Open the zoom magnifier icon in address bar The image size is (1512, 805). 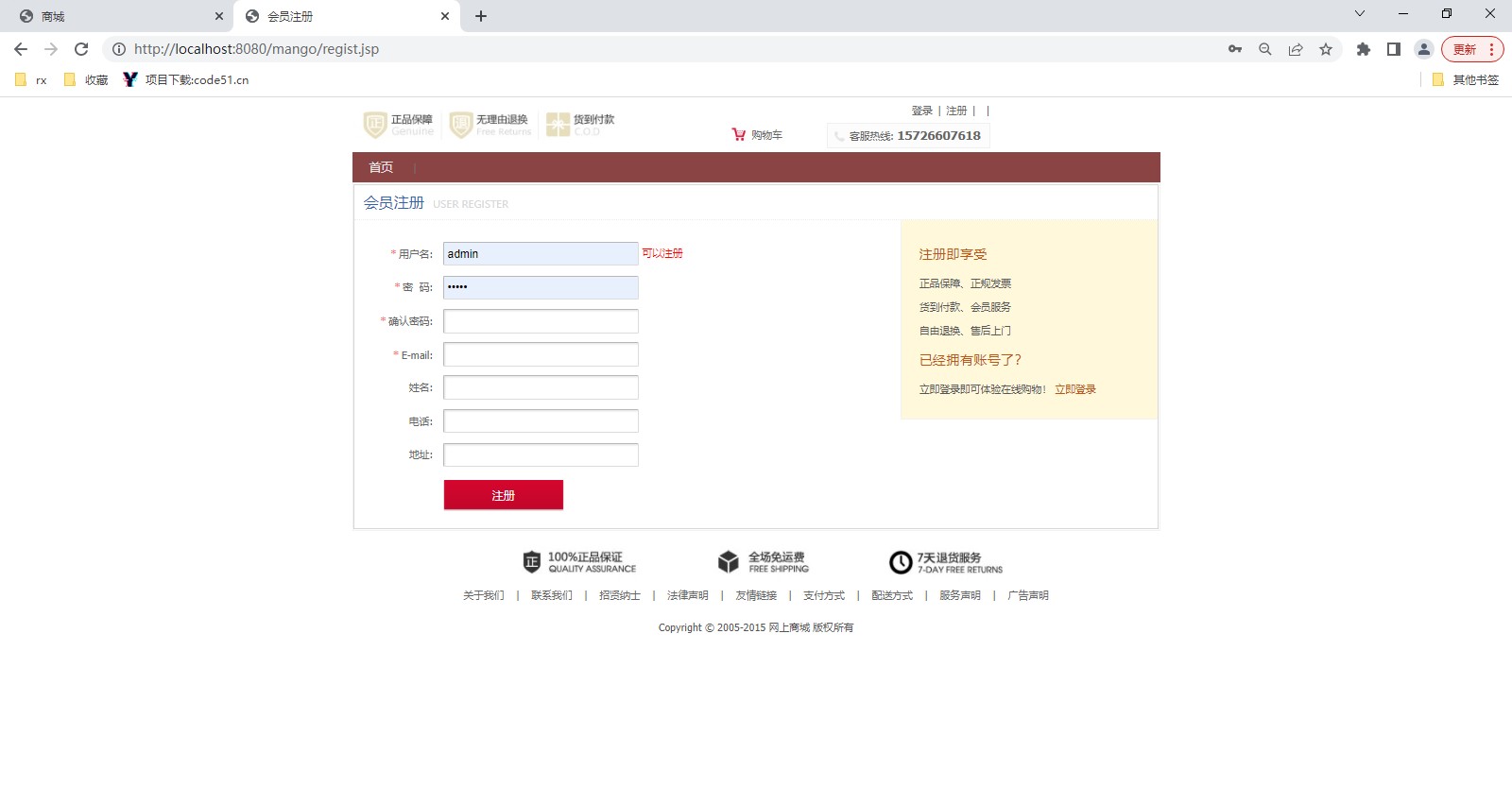tap(1265, 49)
